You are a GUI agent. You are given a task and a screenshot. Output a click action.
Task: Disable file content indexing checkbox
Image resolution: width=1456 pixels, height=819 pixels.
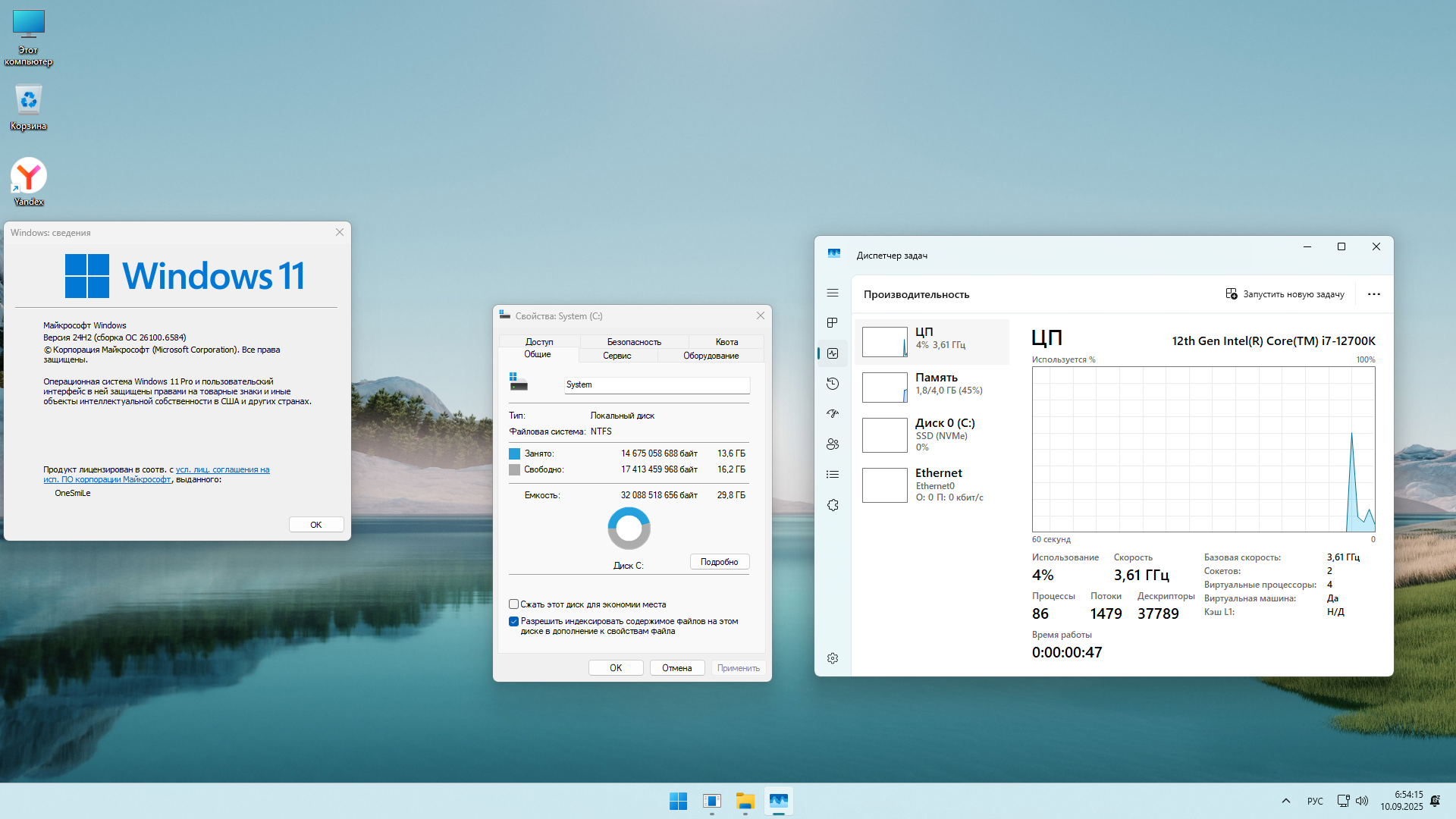pos(514,621)
